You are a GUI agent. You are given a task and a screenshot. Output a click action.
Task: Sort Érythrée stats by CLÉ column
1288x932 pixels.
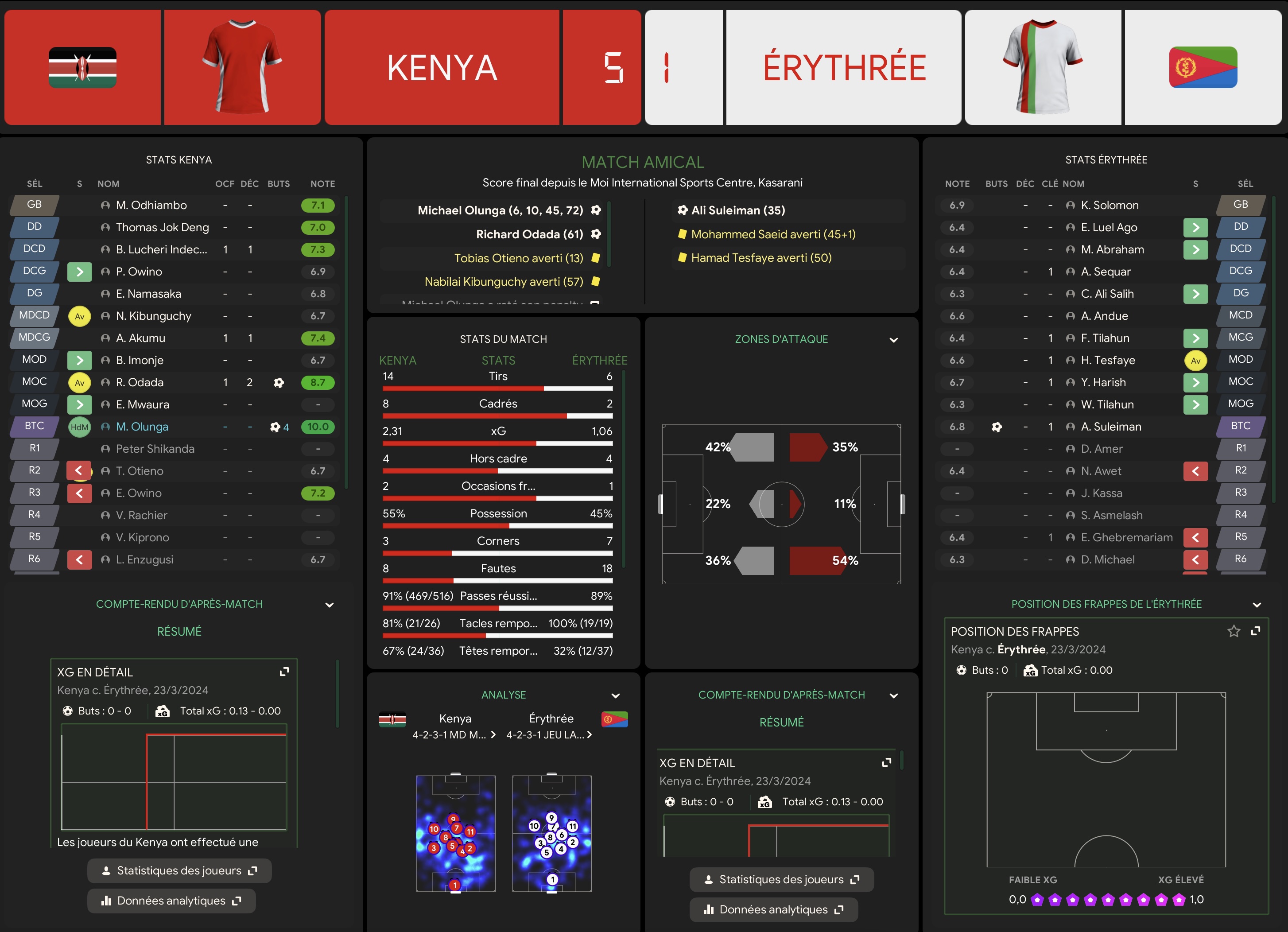[x=1049, y=184]
